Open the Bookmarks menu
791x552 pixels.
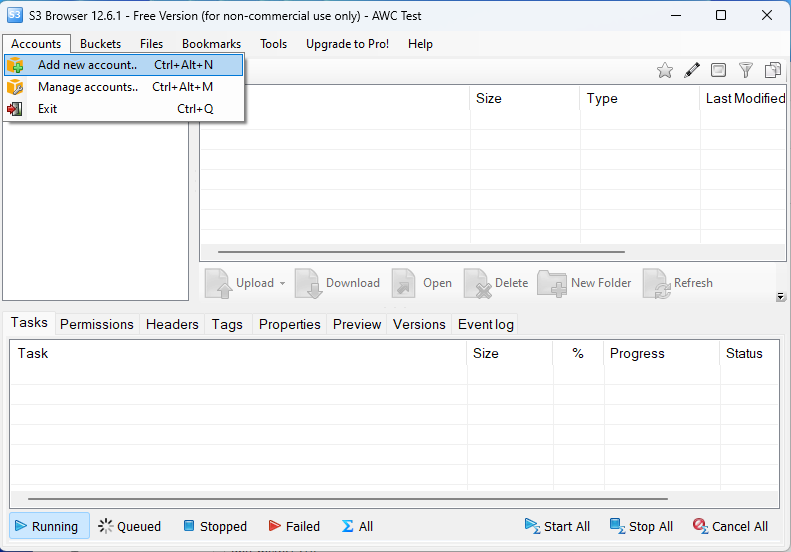coord(211,44)
